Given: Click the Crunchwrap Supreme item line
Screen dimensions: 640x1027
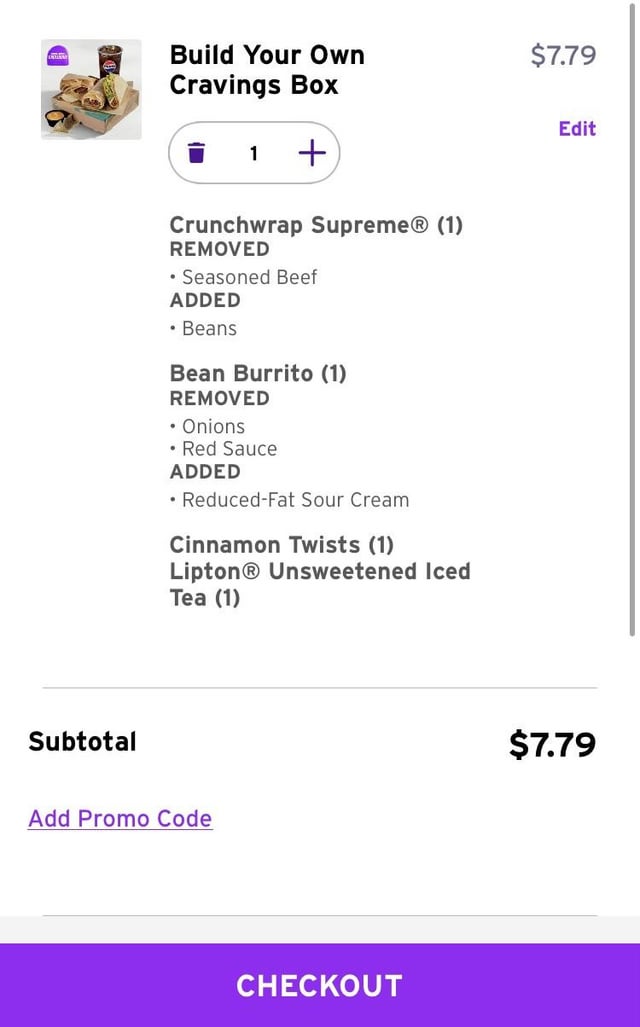Looking at the screenshot, I should (315, 224).
